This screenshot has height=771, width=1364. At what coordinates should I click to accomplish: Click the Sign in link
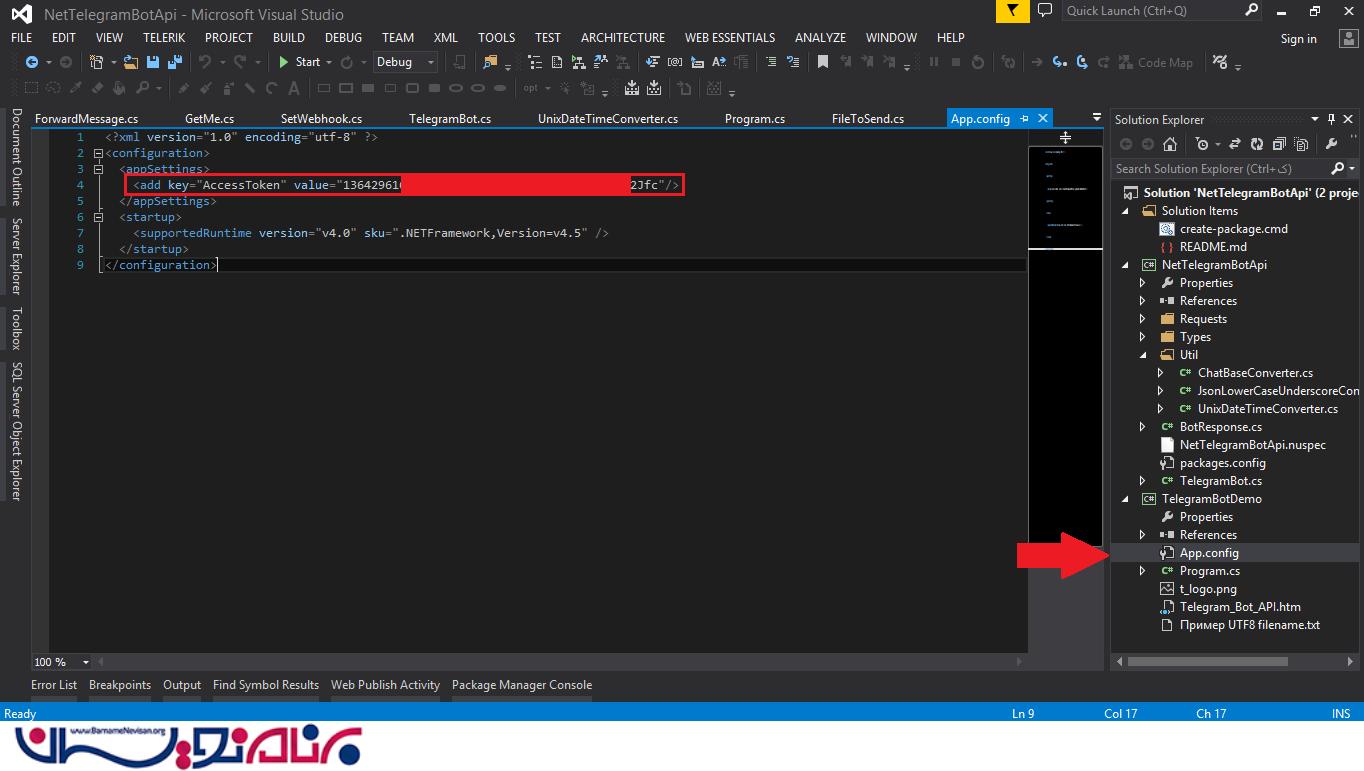coord(1298,39)
